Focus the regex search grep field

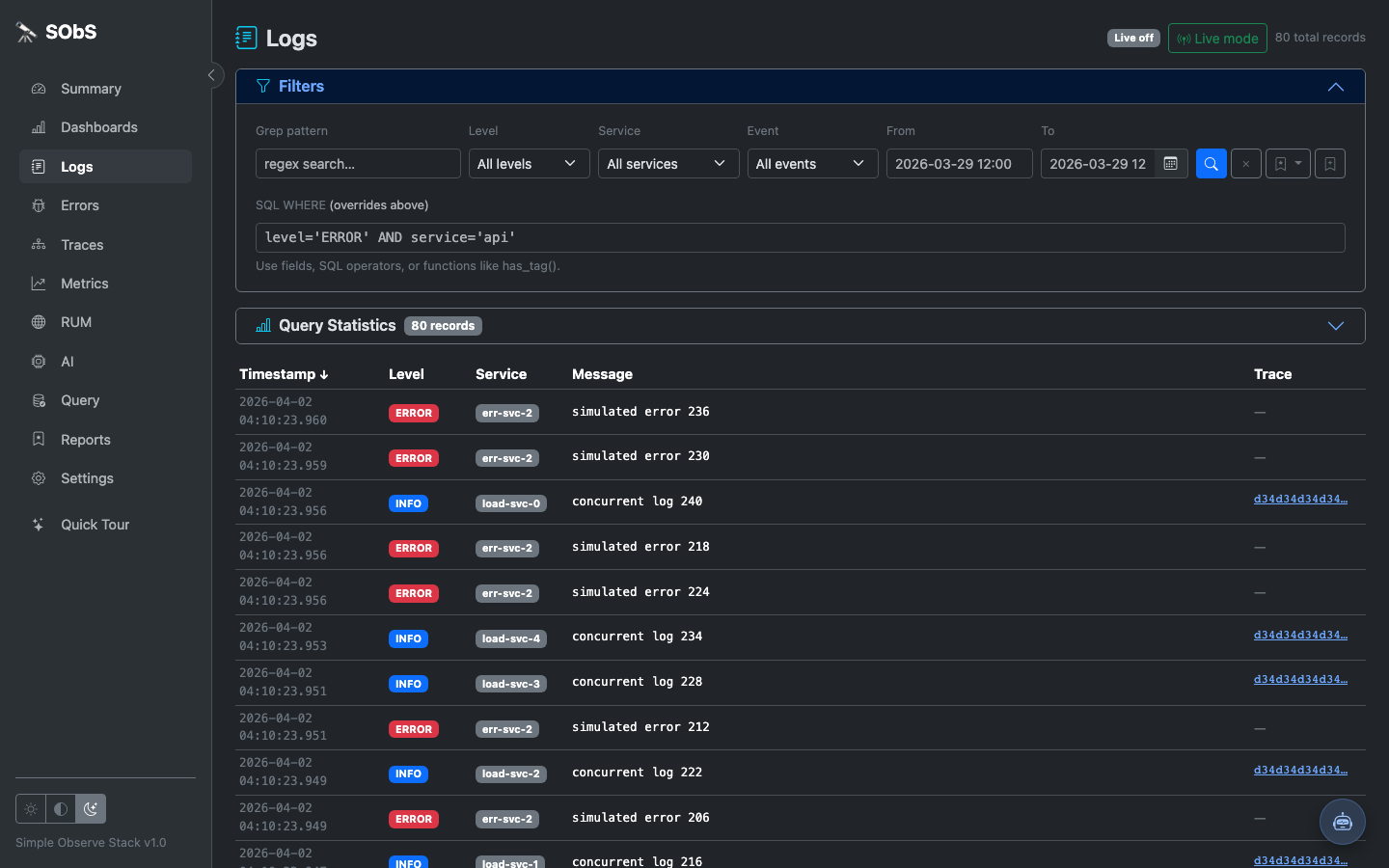click(358, 164)
